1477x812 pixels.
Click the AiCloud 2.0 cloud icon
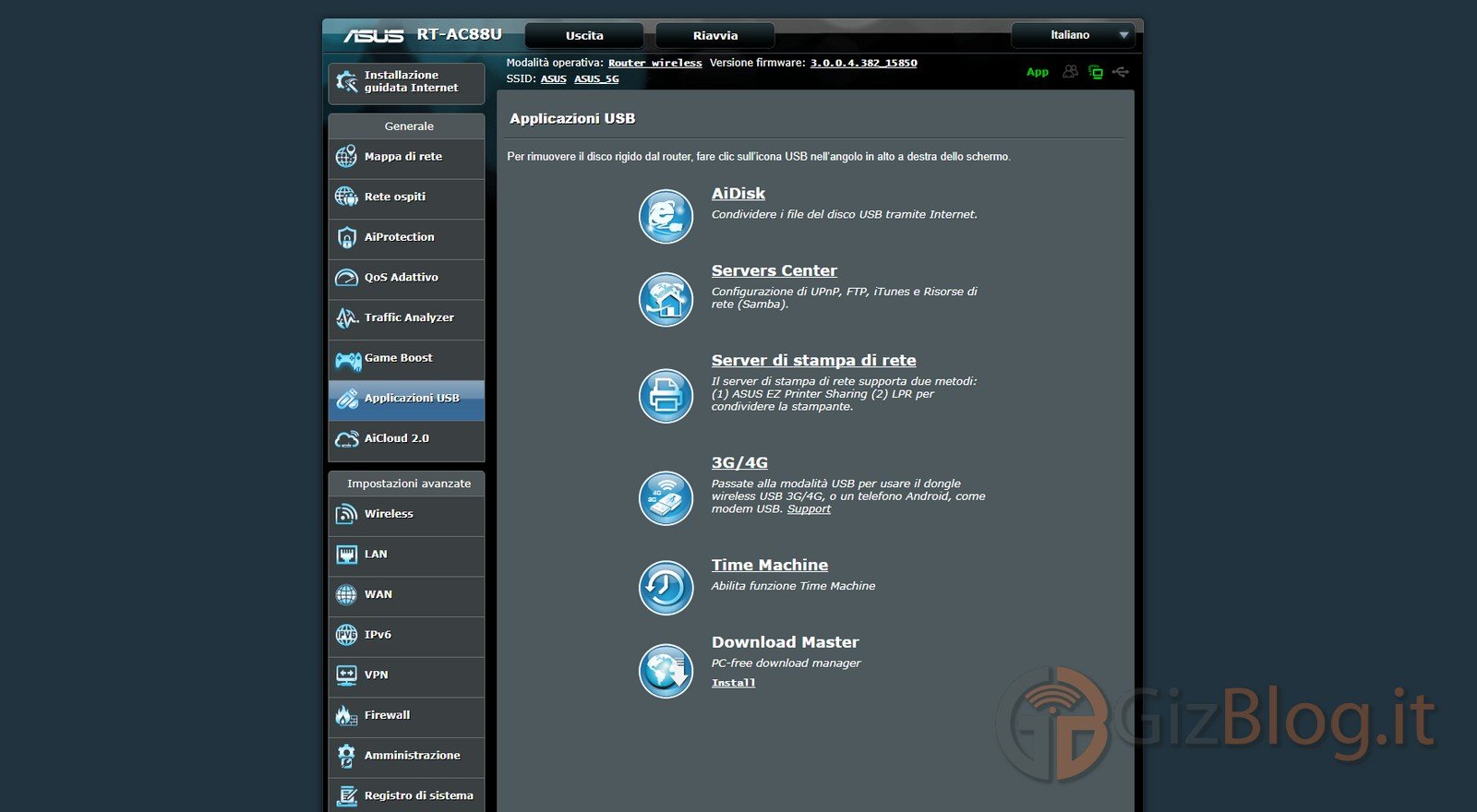tap(346, 439)
